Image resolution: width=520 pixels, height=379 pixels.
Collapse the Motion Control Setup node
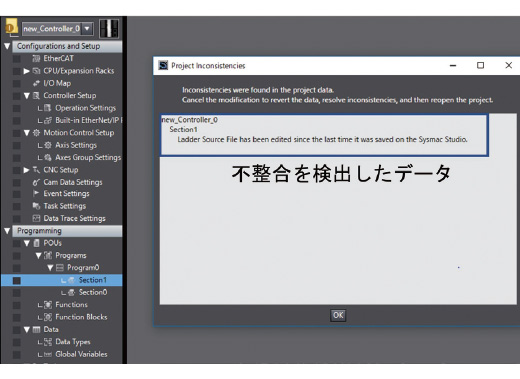pyautogui.click(x=27, y=133)
